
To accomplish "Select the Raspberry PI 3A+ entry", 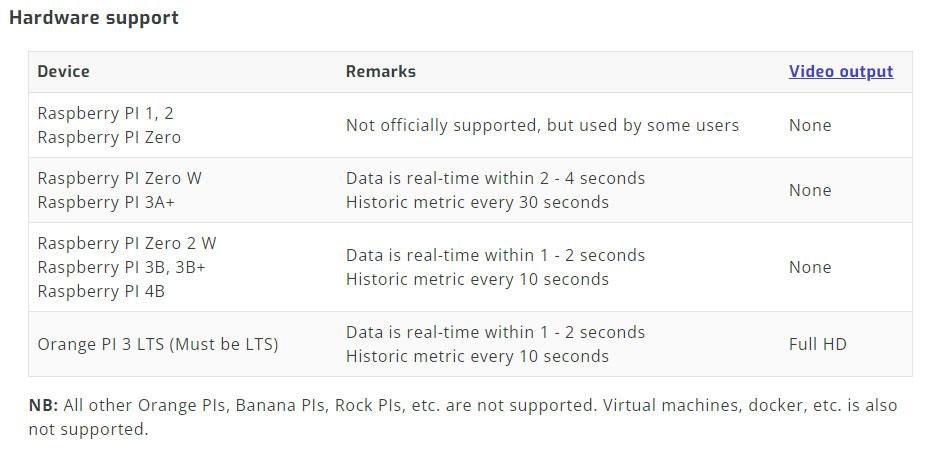I will 110,202.
